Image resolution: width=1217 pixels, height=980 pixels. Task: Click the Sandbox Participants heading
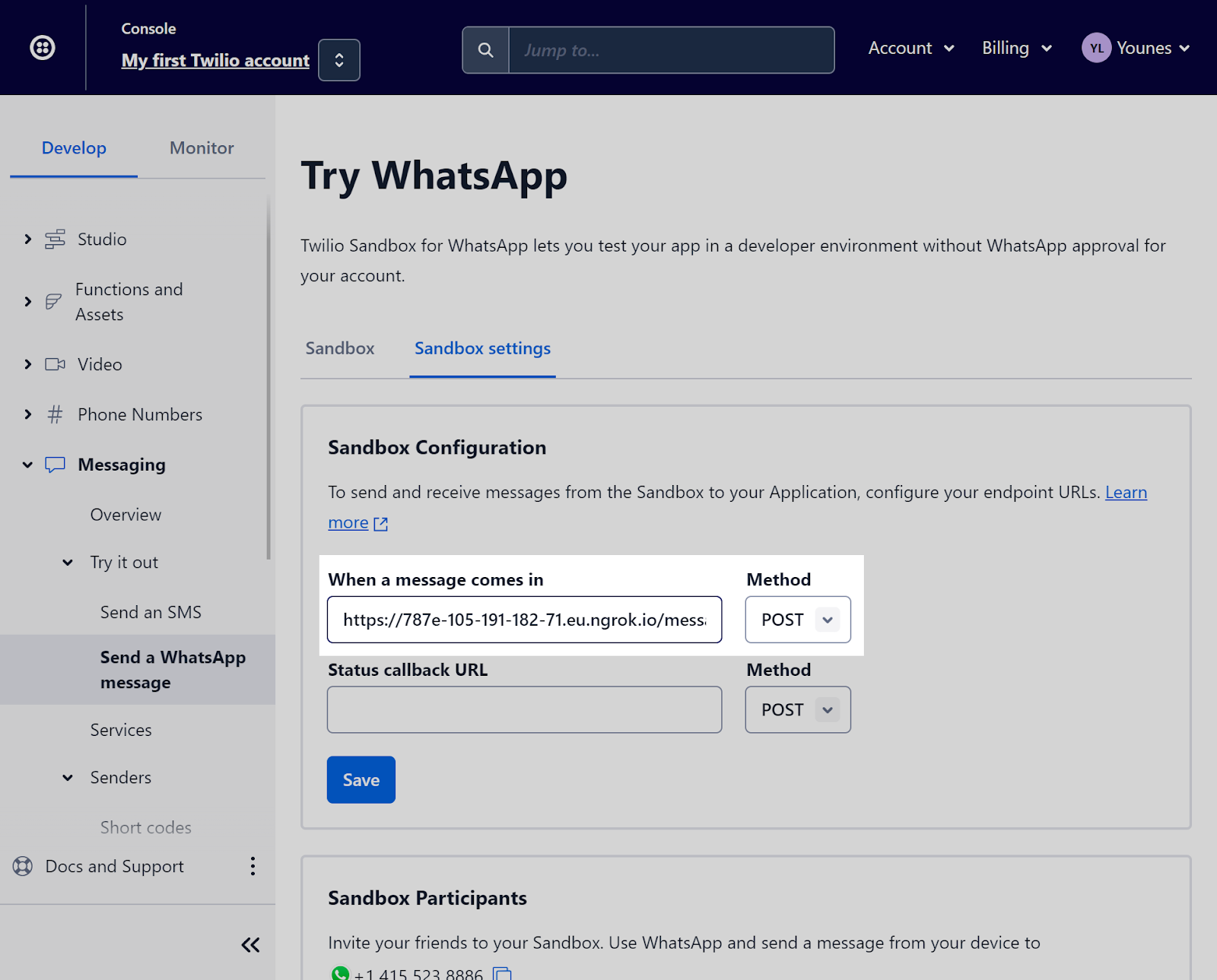point(427,899)
